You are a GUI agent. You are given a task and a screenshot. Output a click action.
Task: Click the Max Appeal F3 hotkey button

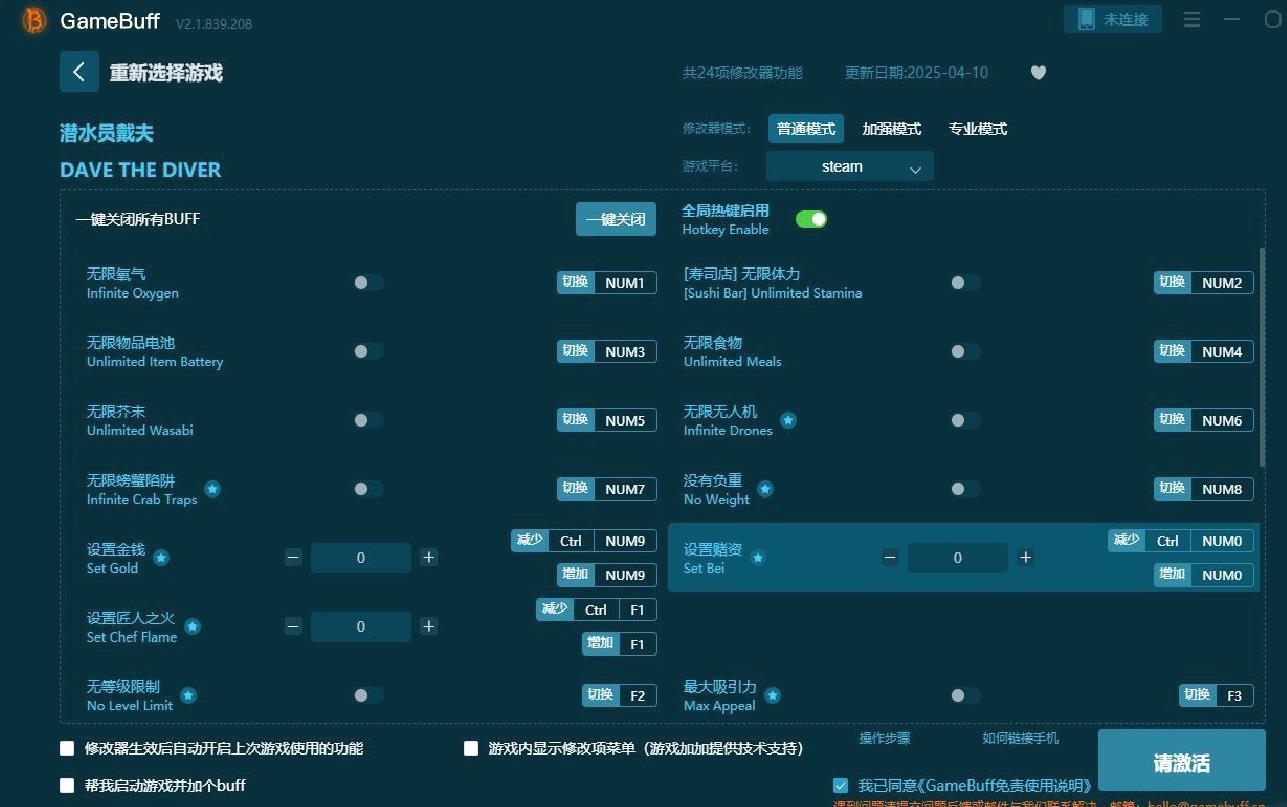[1217, 695]
